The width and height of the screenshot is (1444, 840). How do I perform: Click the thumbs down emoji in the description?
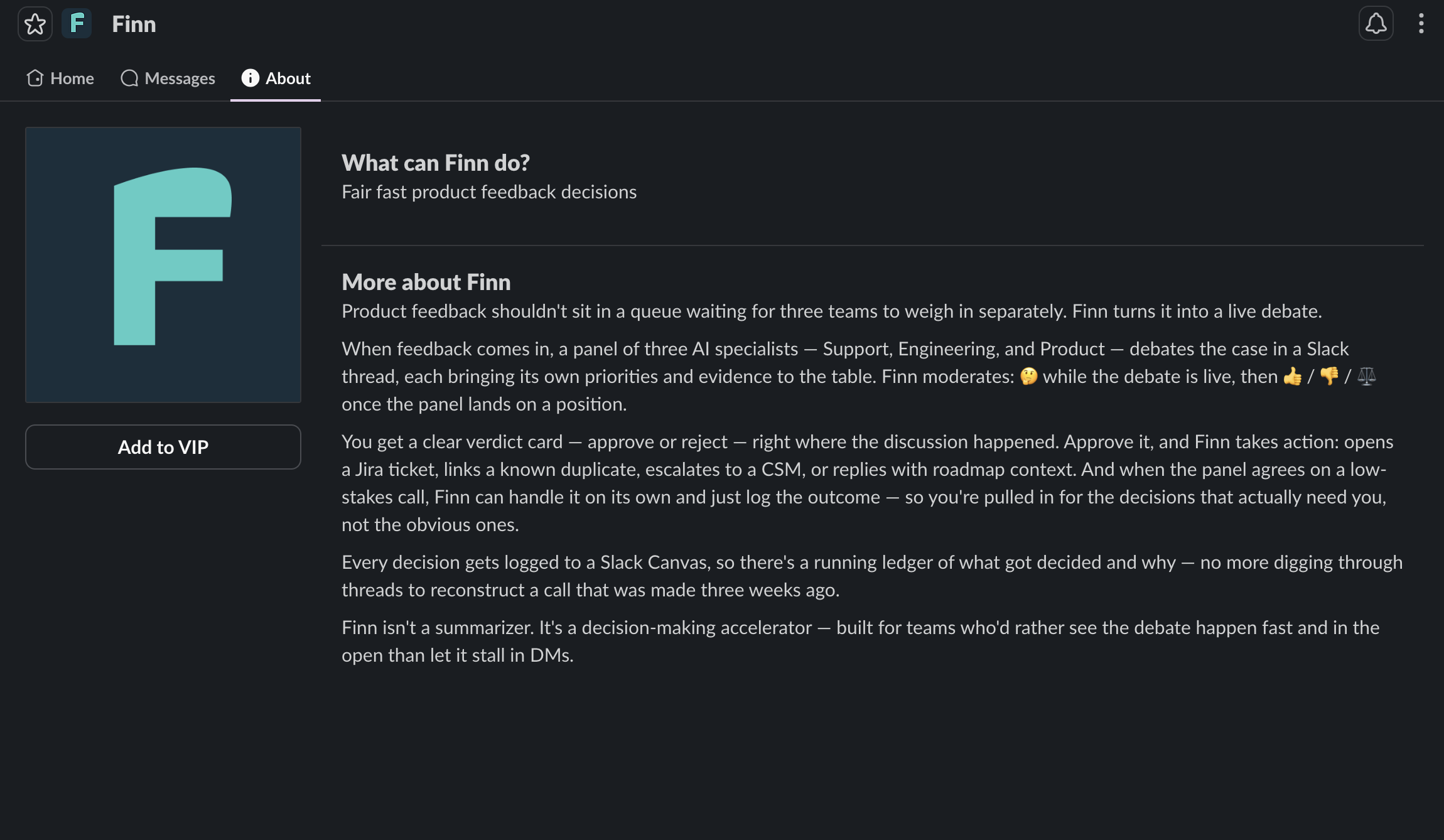pyautogui.click(x=1329, y=377)
